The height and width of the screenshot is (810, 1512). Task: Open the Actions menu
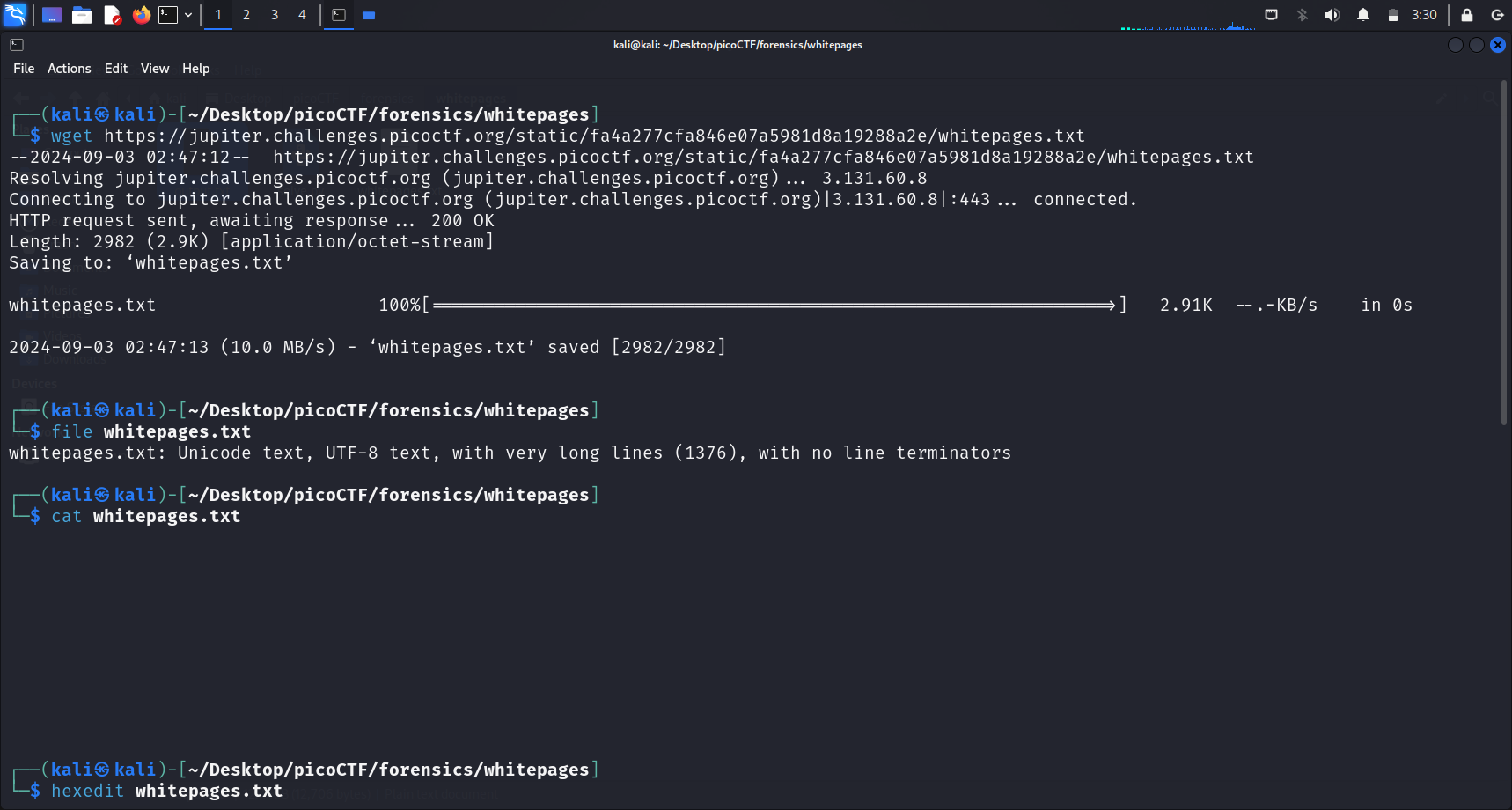(69, 69)
